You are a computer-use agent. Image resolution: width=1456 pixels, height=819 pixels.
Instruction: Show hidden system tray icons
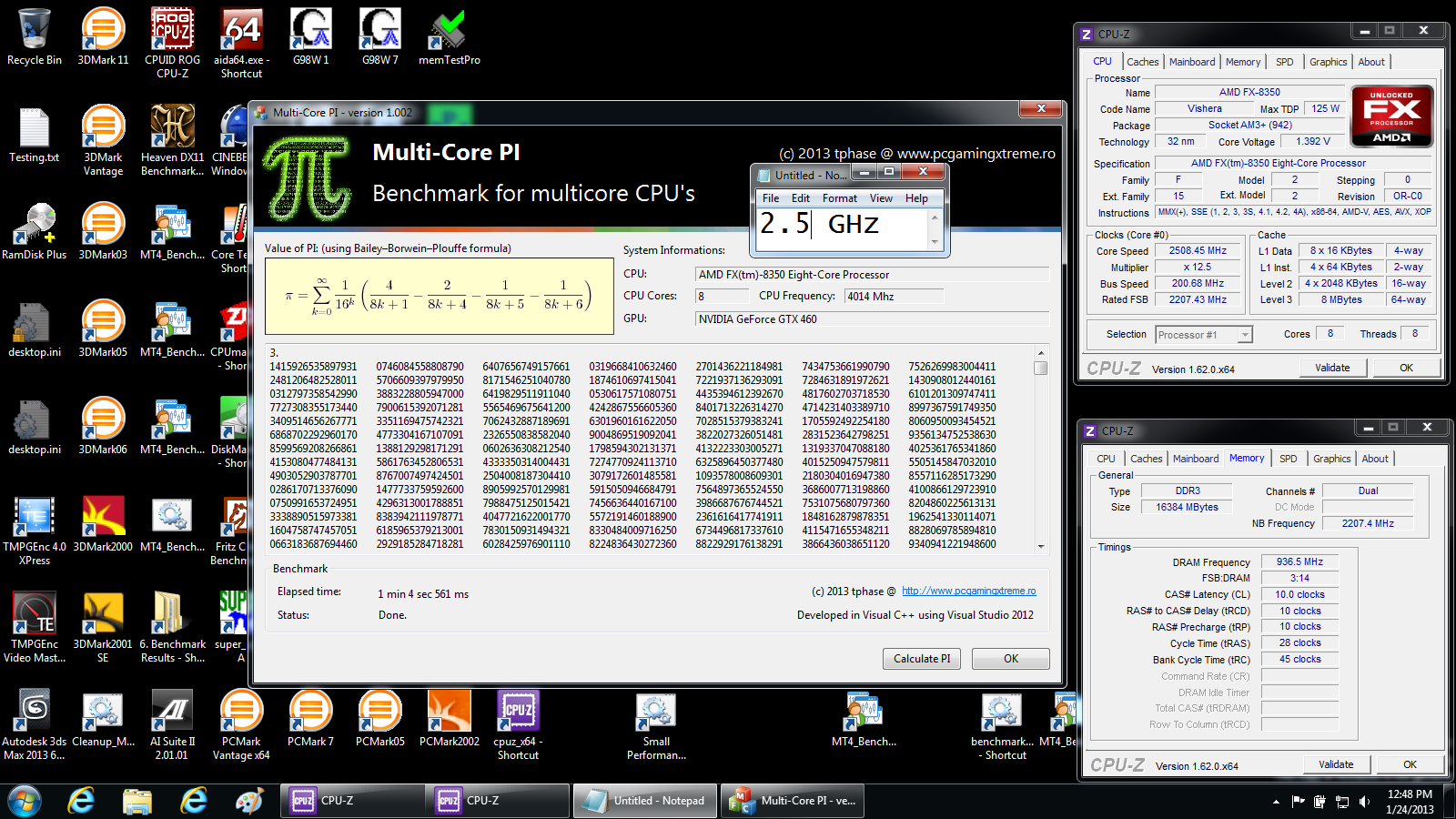1276,802
